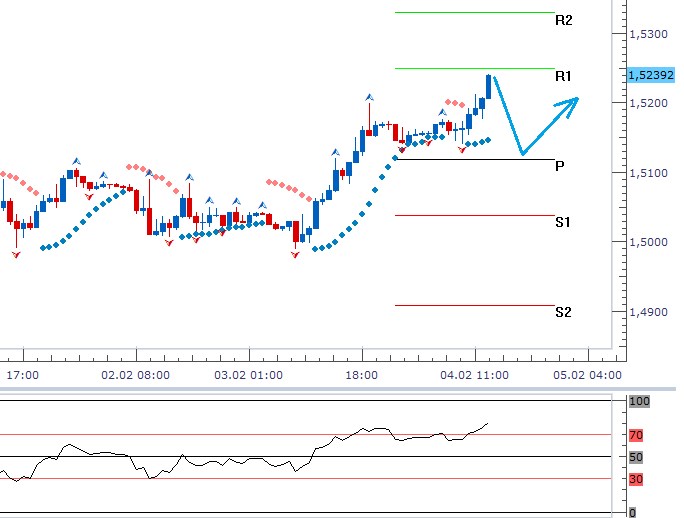Image resolution: width=684 pixels, height=518 pixels.
Task: Click the blue forecast arrow head
Action: click(x=573, y=101)
